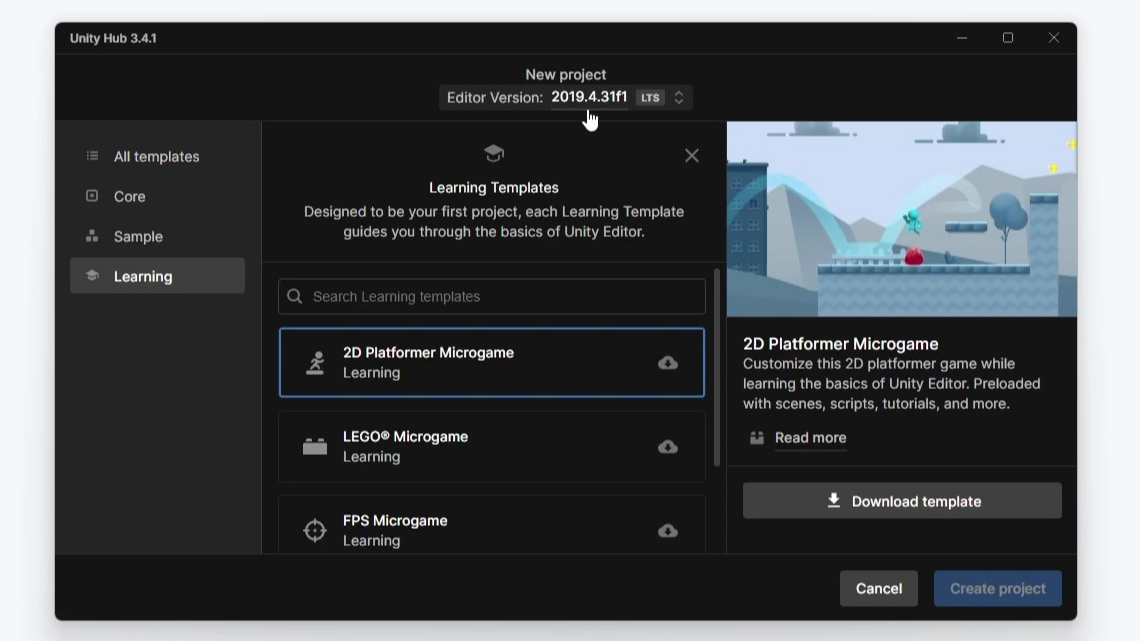Click the 2D Platformer preview image

tap(902, 219)
